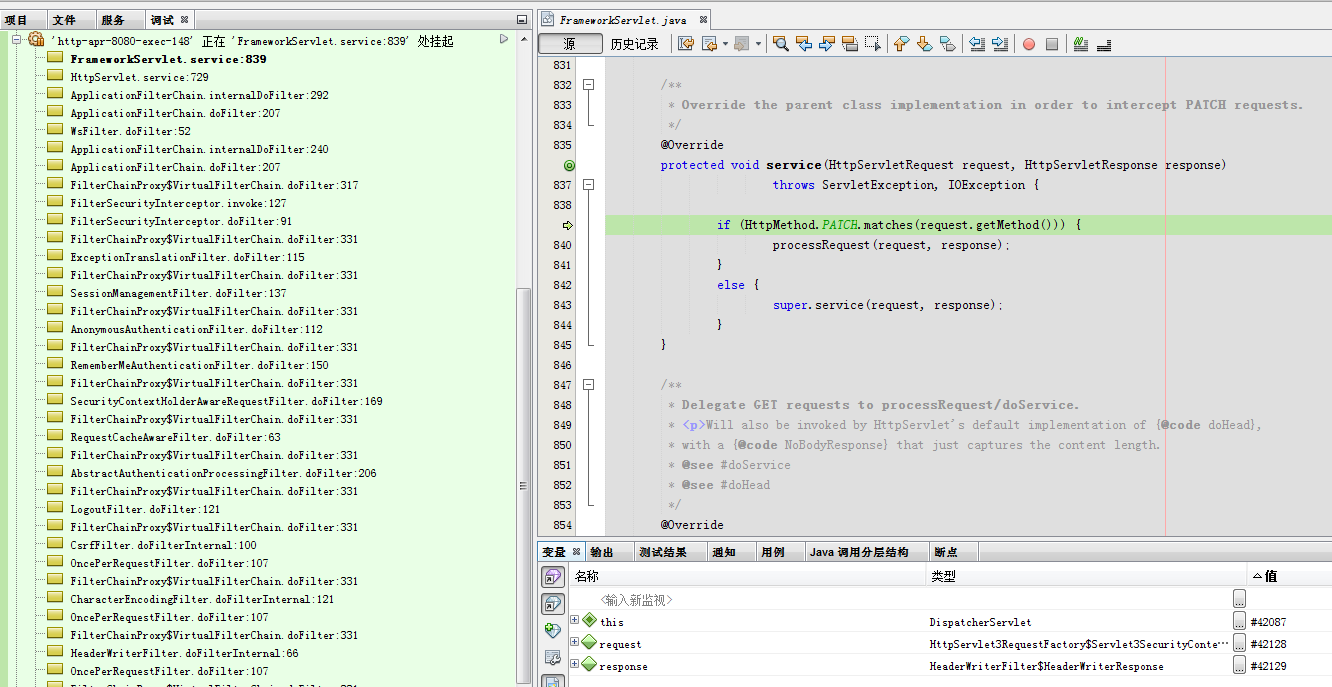The height and width of the screenshot is (687, 1332).
Task: Click the find selection magnifier icon
Action: [x=781, y=44]
